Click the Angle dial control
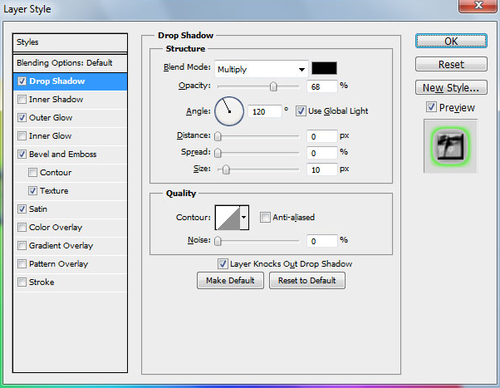The height and width of the screenshot is (388, 500). 229,111
